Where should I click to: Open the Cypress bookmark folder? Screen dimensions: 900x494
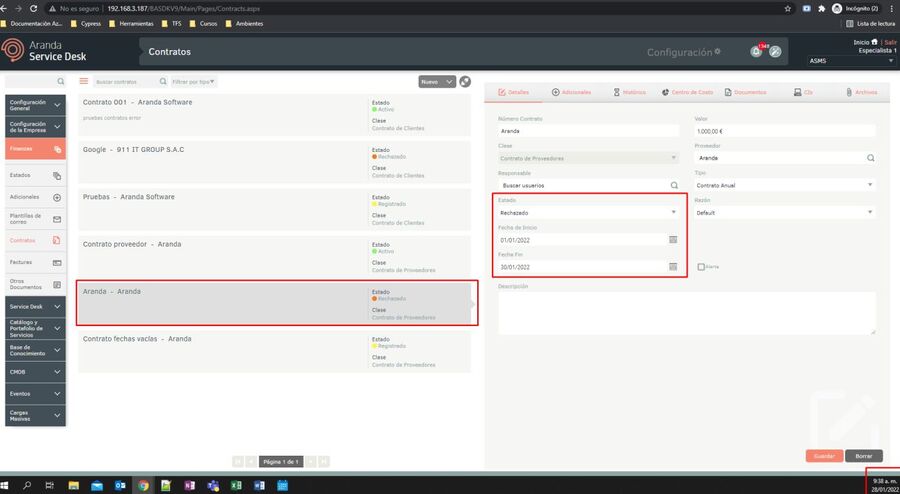tap(86, 24)
